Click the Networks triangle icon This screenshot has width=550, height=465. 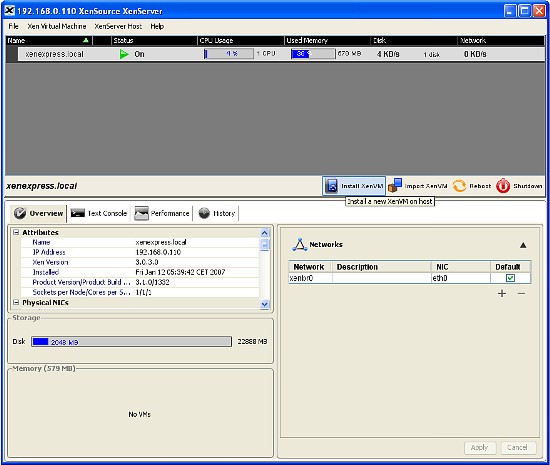point(300,244)
